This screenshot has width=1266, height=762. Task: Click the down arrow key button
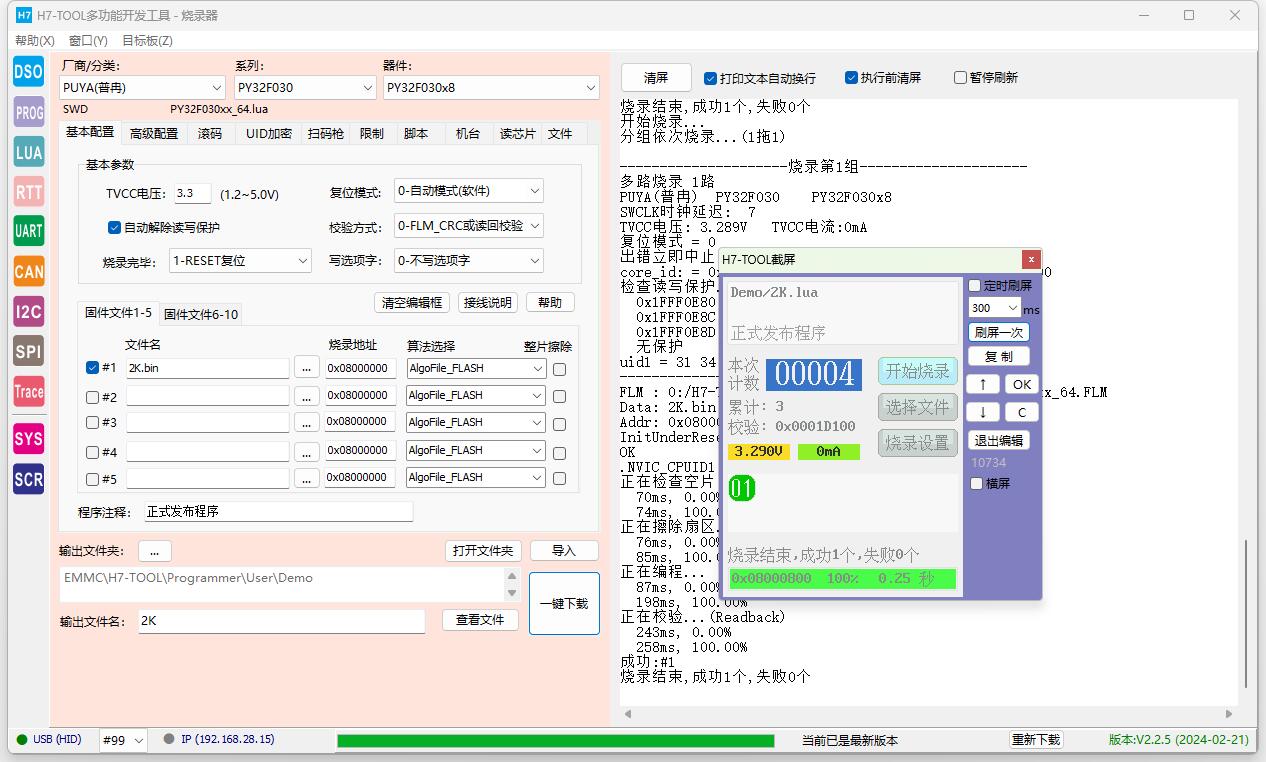tap(983, 411)
